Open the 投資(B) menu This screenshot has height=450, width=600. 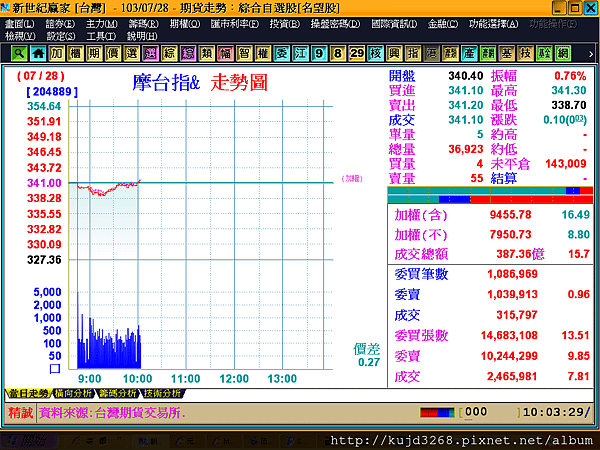285,24
